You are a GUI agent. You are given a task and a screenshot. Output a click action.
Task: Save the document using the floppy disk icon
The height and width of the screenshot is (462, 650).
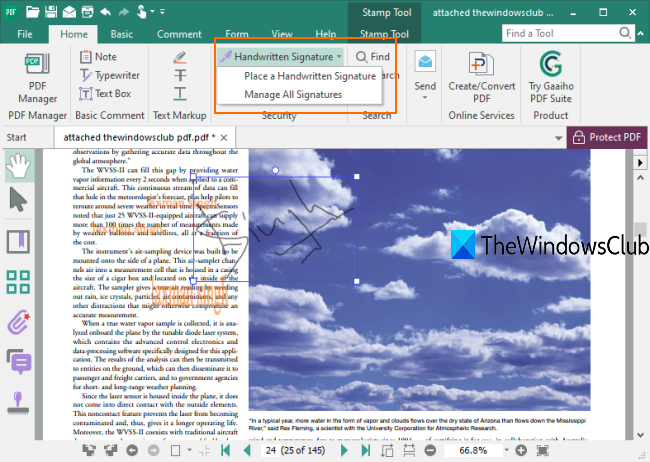[x=51, y=12]
